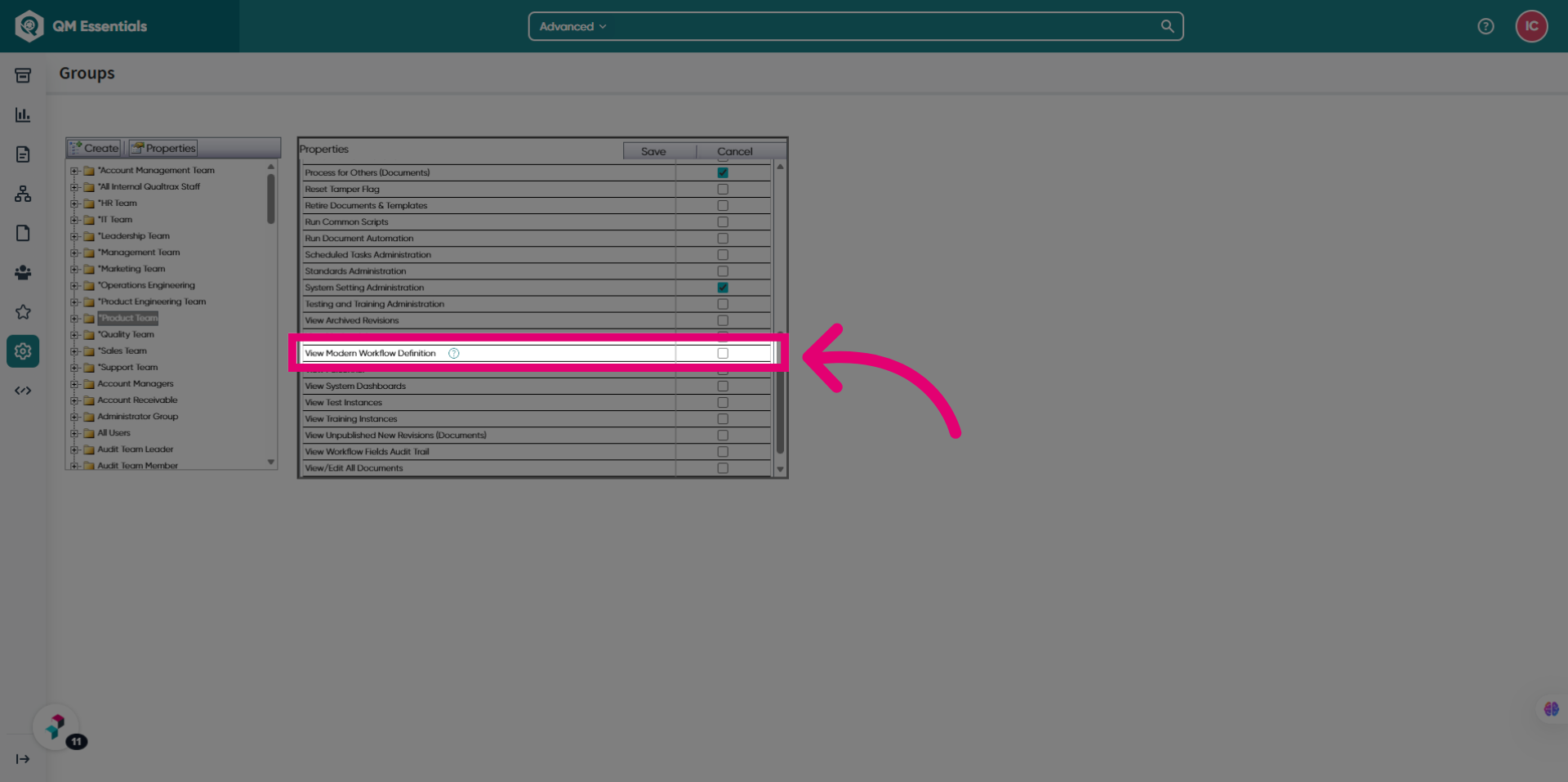Select the Audit Team Leader group
The image size is (1568, 782).
136,449
